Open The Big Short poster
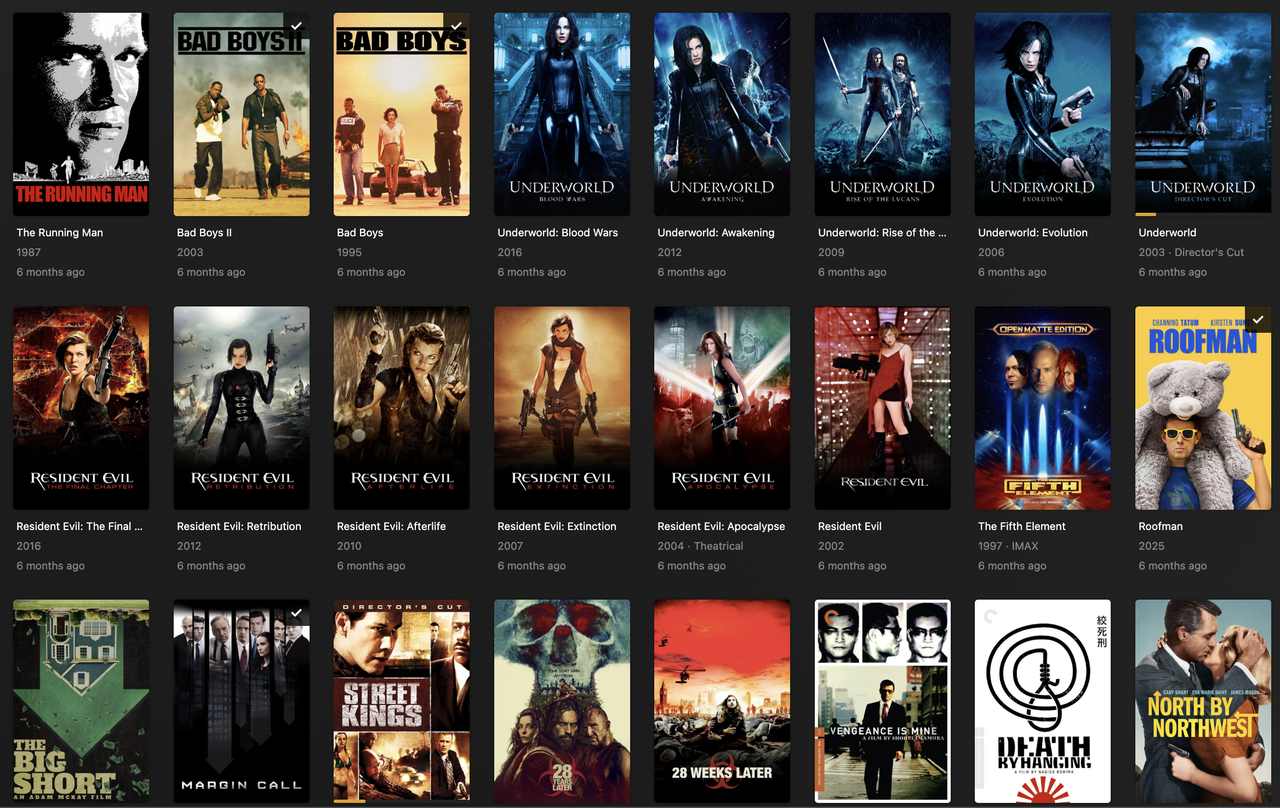Screen dimensions: 1280x808 [x=81, y=701]
